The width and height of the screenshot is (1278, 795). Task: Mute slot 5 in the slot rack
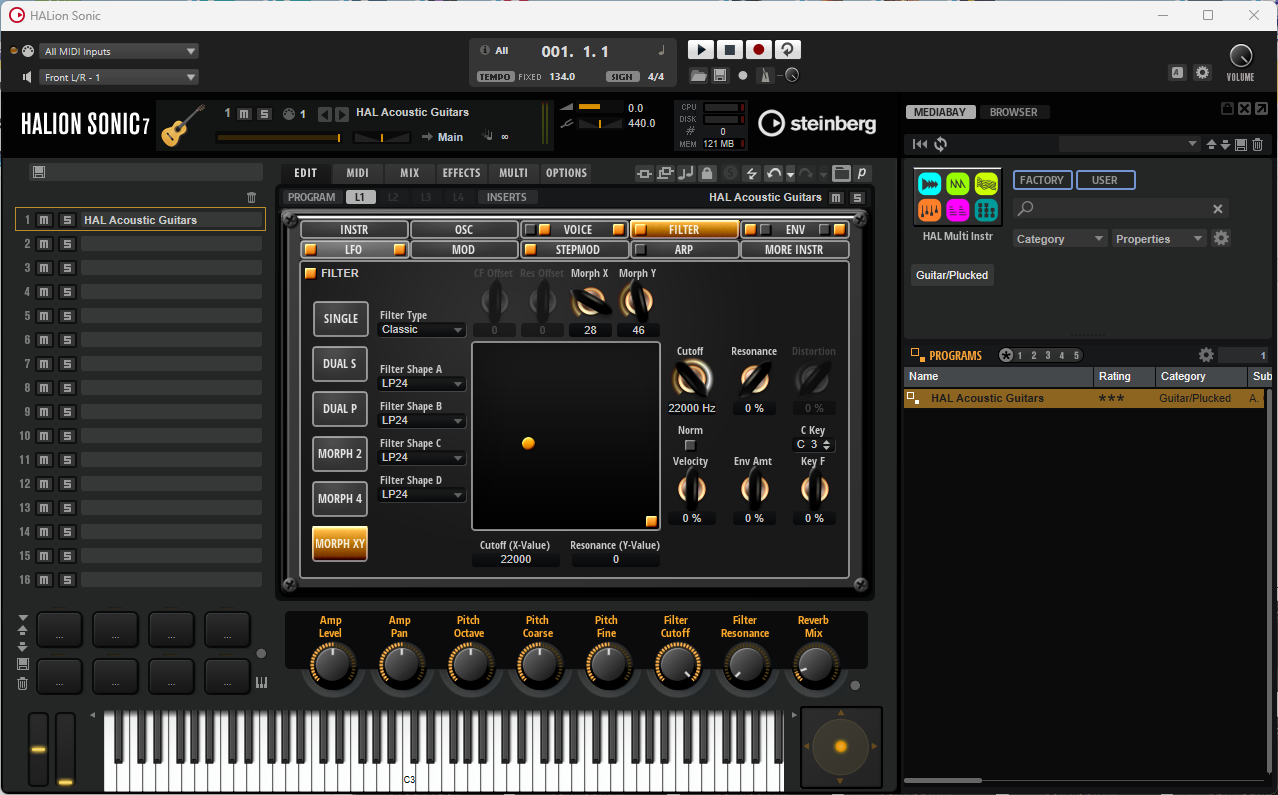click(45, 316)
